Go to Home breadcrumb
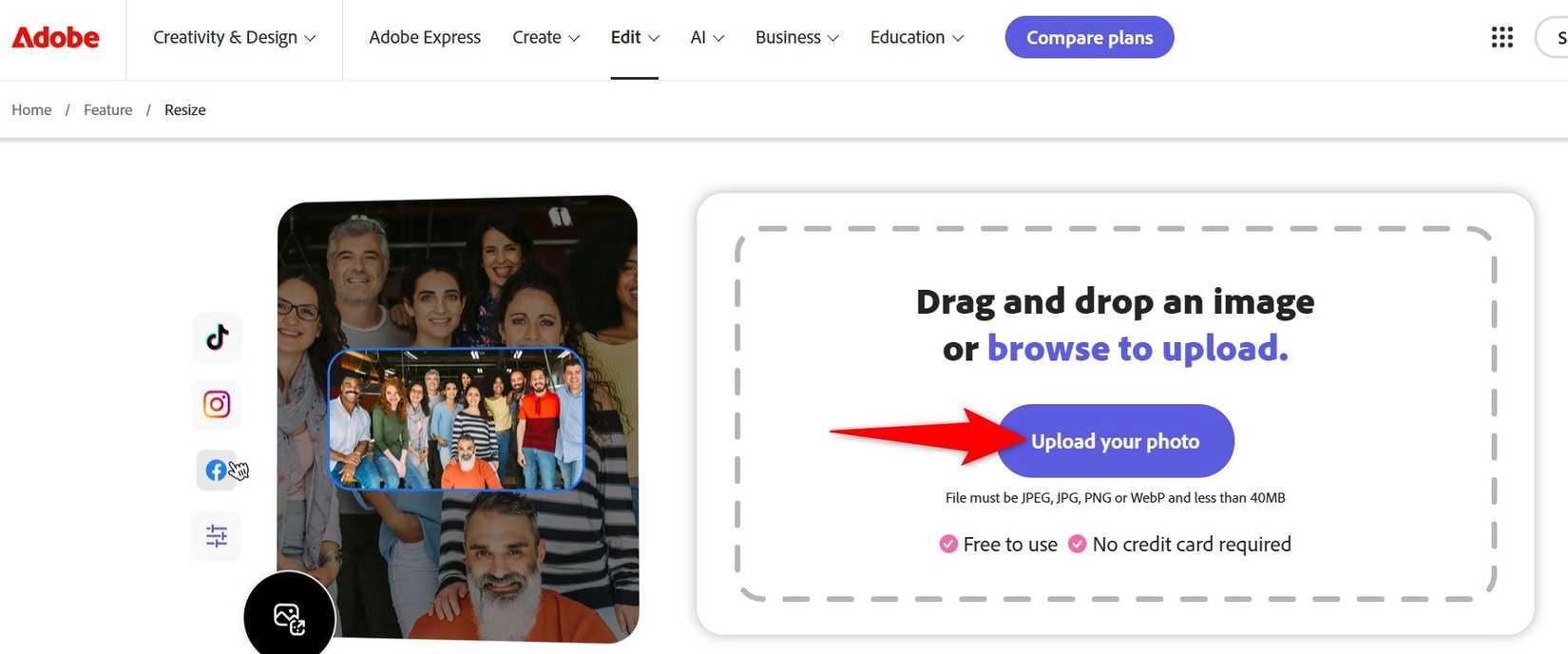This screenshot has height=654, width=1568. (x=31, y=110)
